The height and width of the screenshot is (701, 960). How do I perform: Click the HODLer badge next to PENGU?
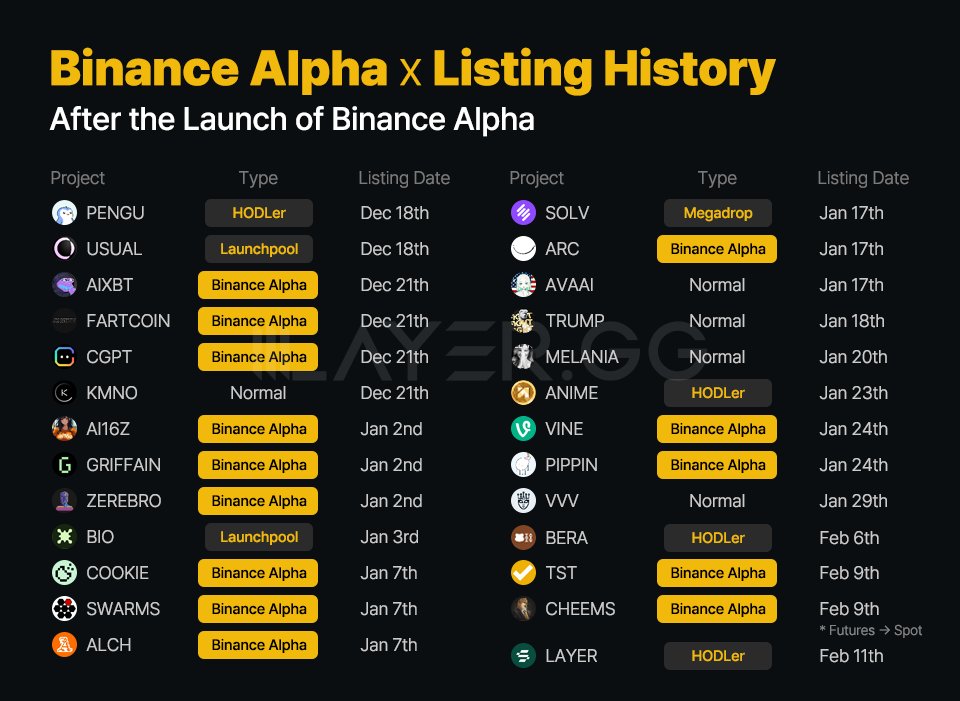[259, 213]
